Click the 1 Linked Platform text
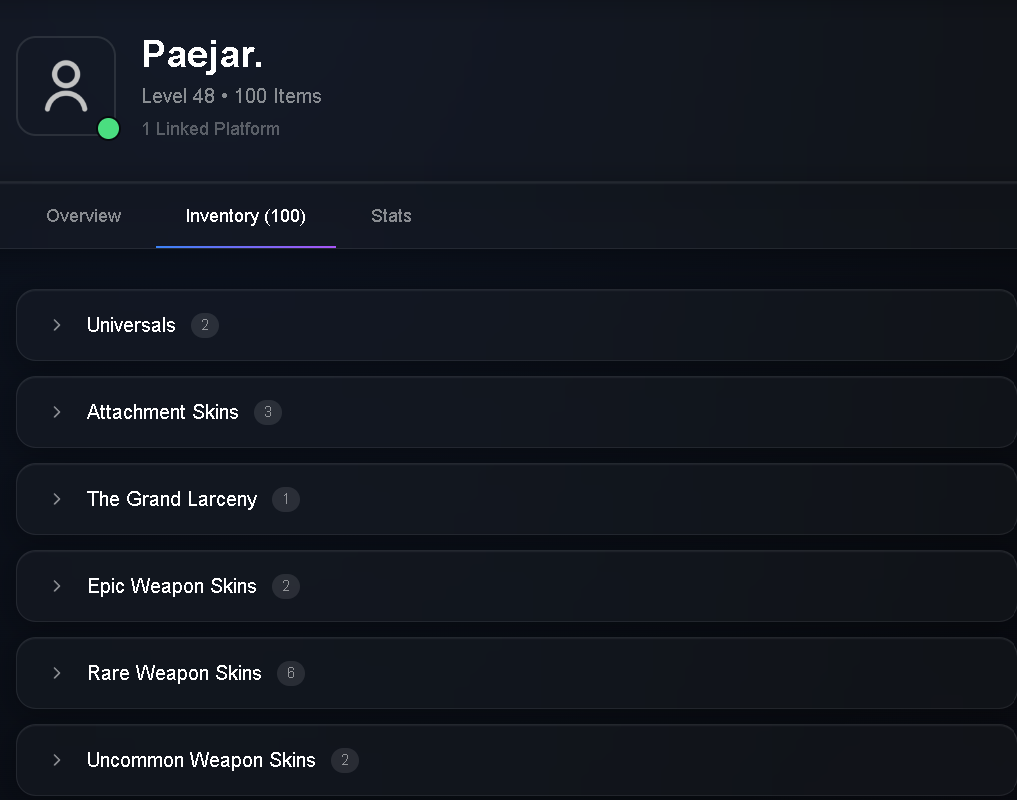The width and height of the screenshot is (1017, 800). pos(211,128)
